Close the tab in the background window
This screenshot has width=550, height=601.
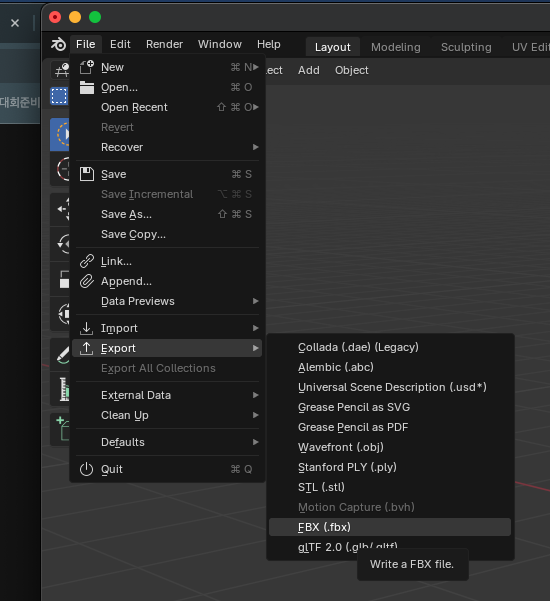coord(15,23)
